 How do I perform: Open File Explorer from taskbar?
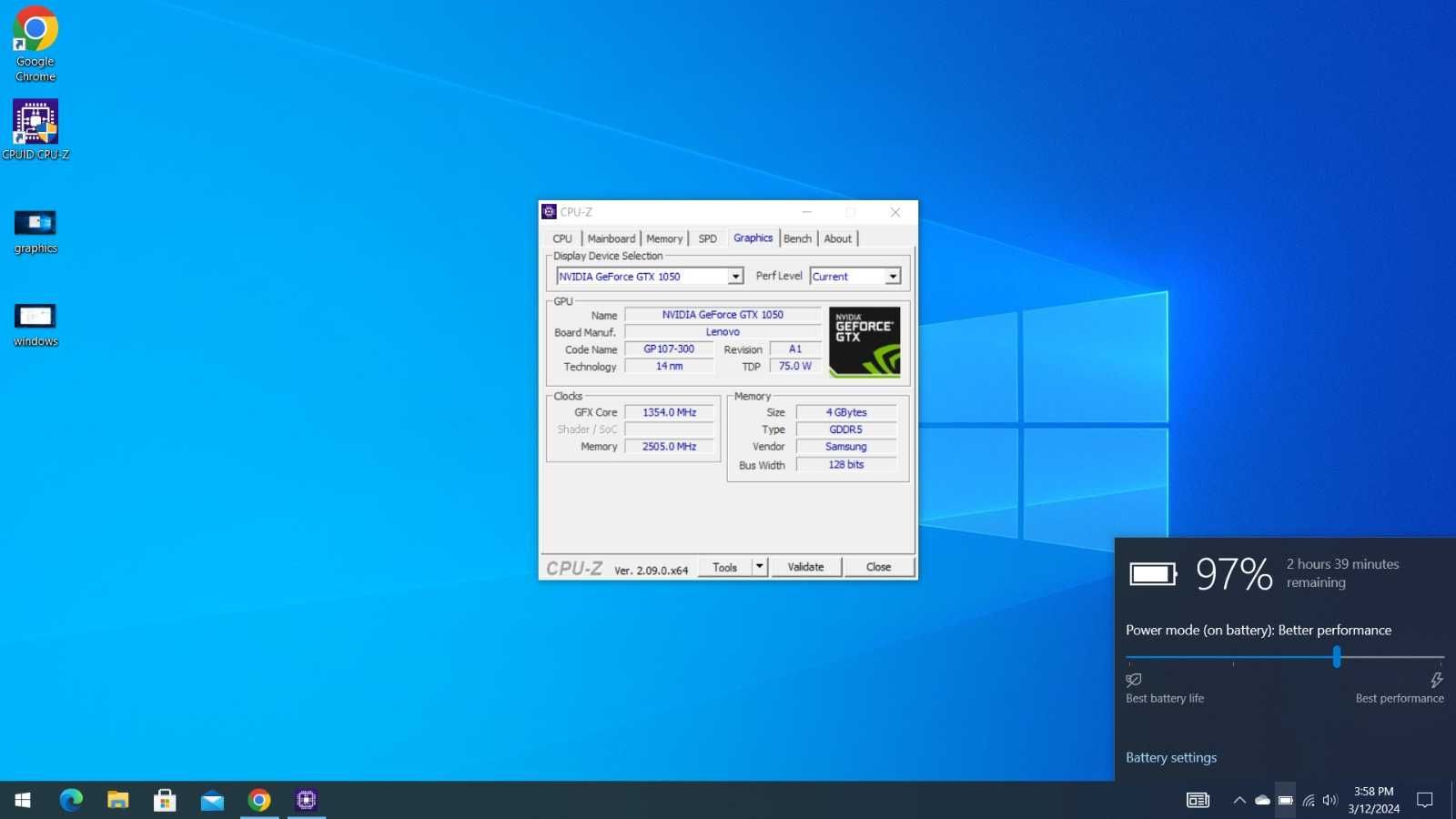click(x=118, y=800)
